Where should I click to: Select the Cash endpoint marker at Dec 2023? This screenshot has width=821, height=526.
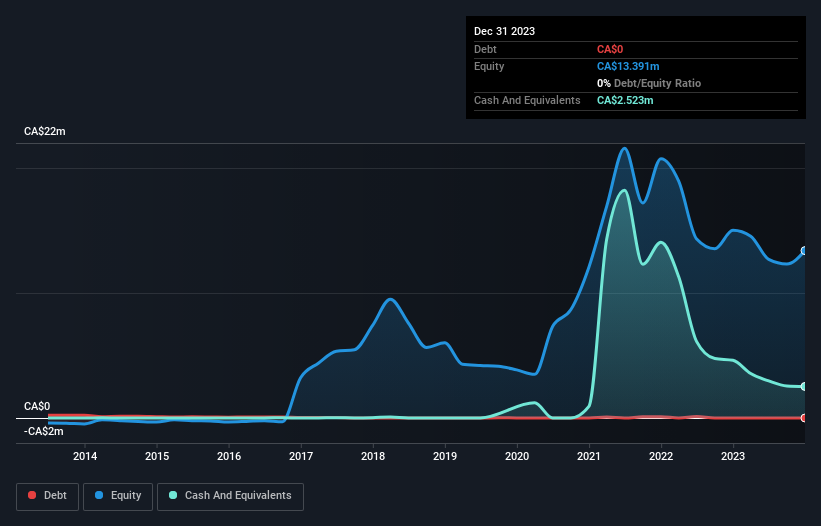click(804, 386)
